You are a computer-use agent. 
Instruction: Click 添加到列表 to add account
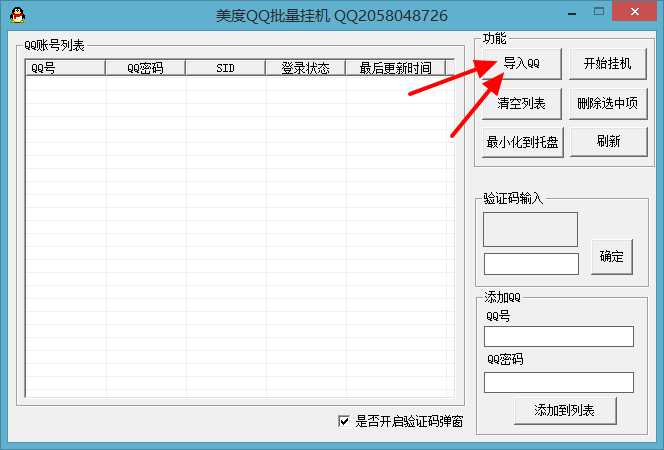(x=565, y=410)
